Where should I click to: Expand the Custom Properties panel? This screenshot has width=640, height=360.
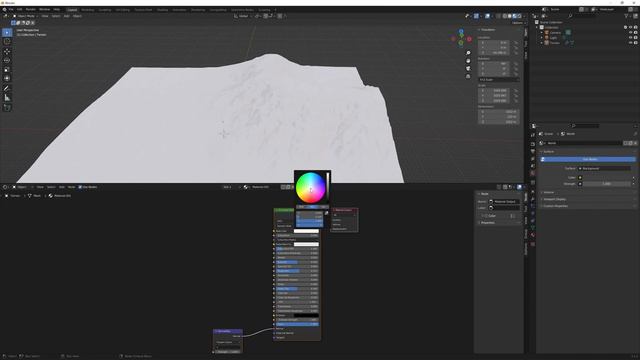(x=555, y=206)
